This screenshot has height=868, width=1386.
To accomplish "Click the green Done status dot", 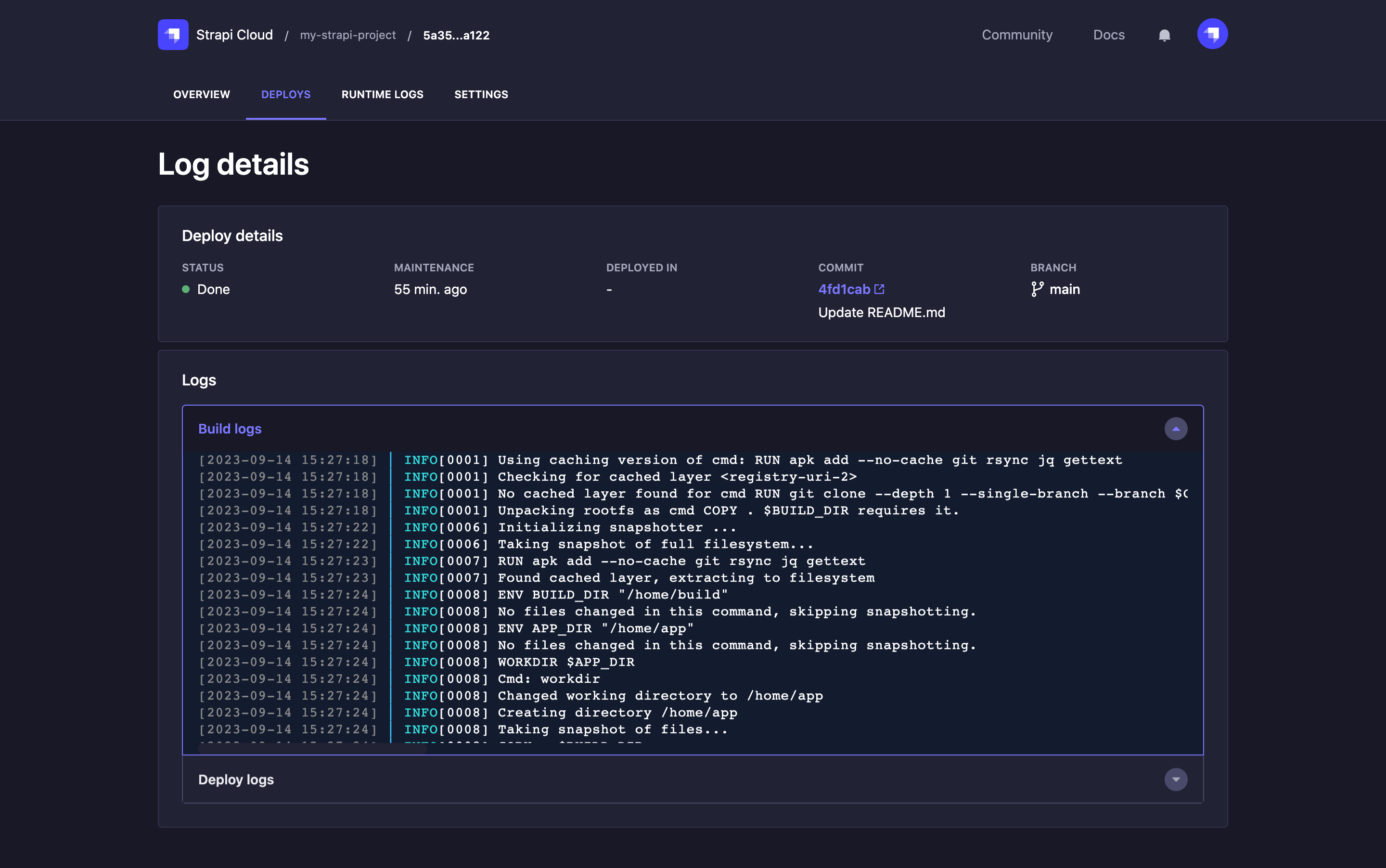I will (185, 289).
